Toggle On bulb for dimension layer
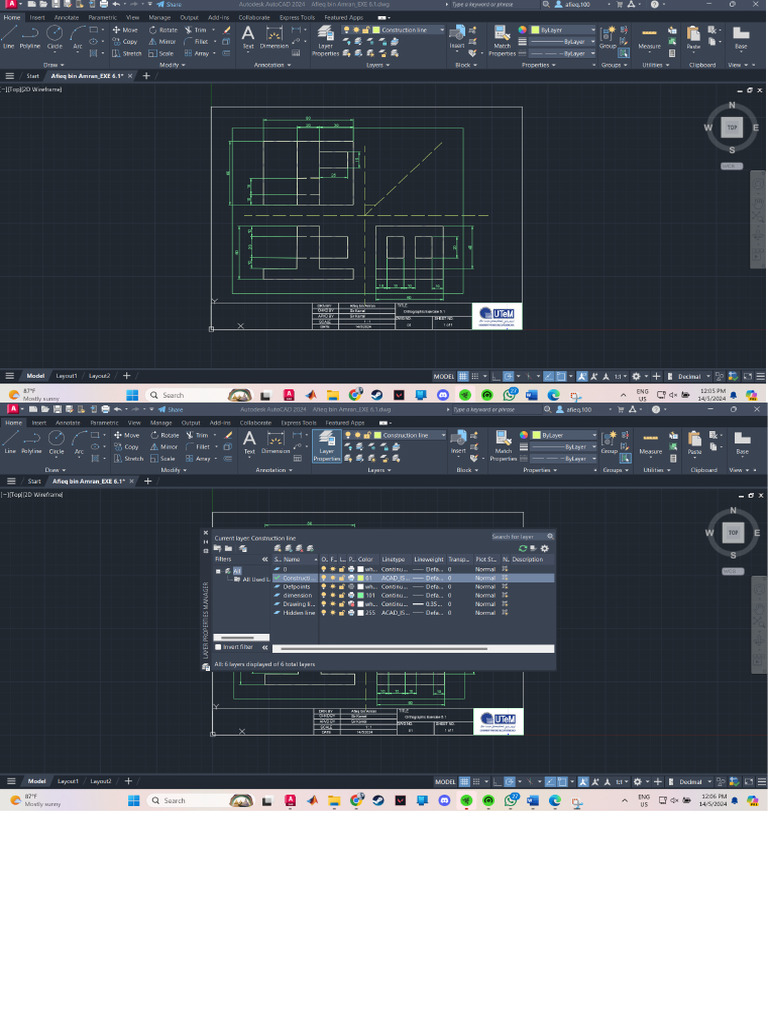 point(323,595)
